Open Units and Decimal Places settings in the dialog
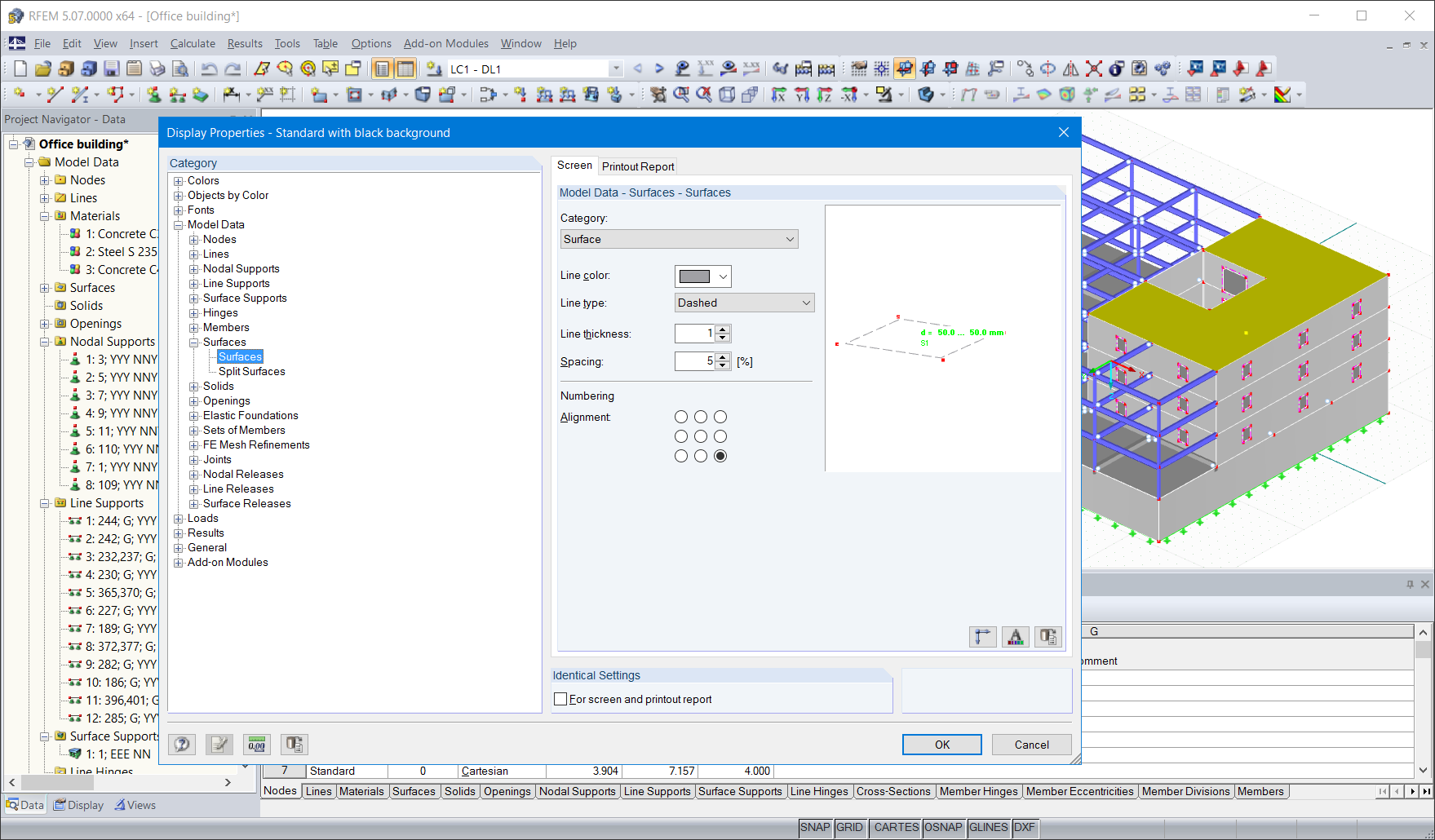 (256, 744)
